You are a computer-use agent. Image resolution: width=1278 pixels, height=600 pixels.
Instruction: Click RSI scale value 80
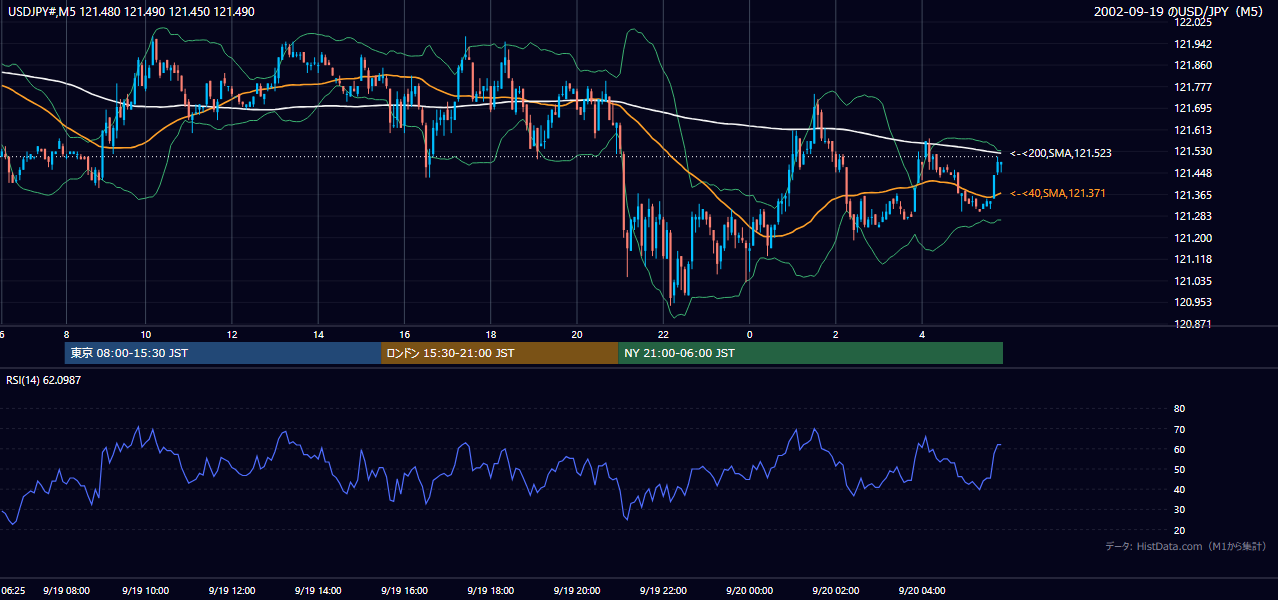[1179, 409]
